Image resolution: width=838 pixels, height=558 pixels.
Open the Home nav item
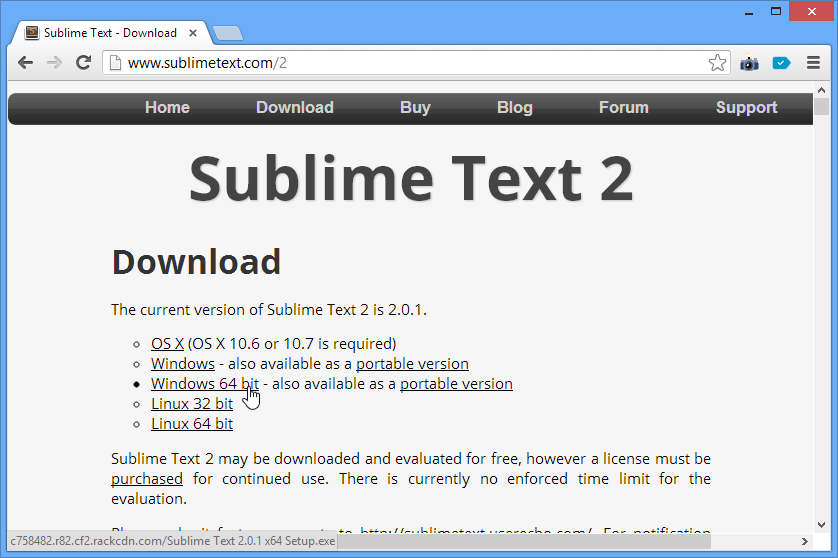167,107
